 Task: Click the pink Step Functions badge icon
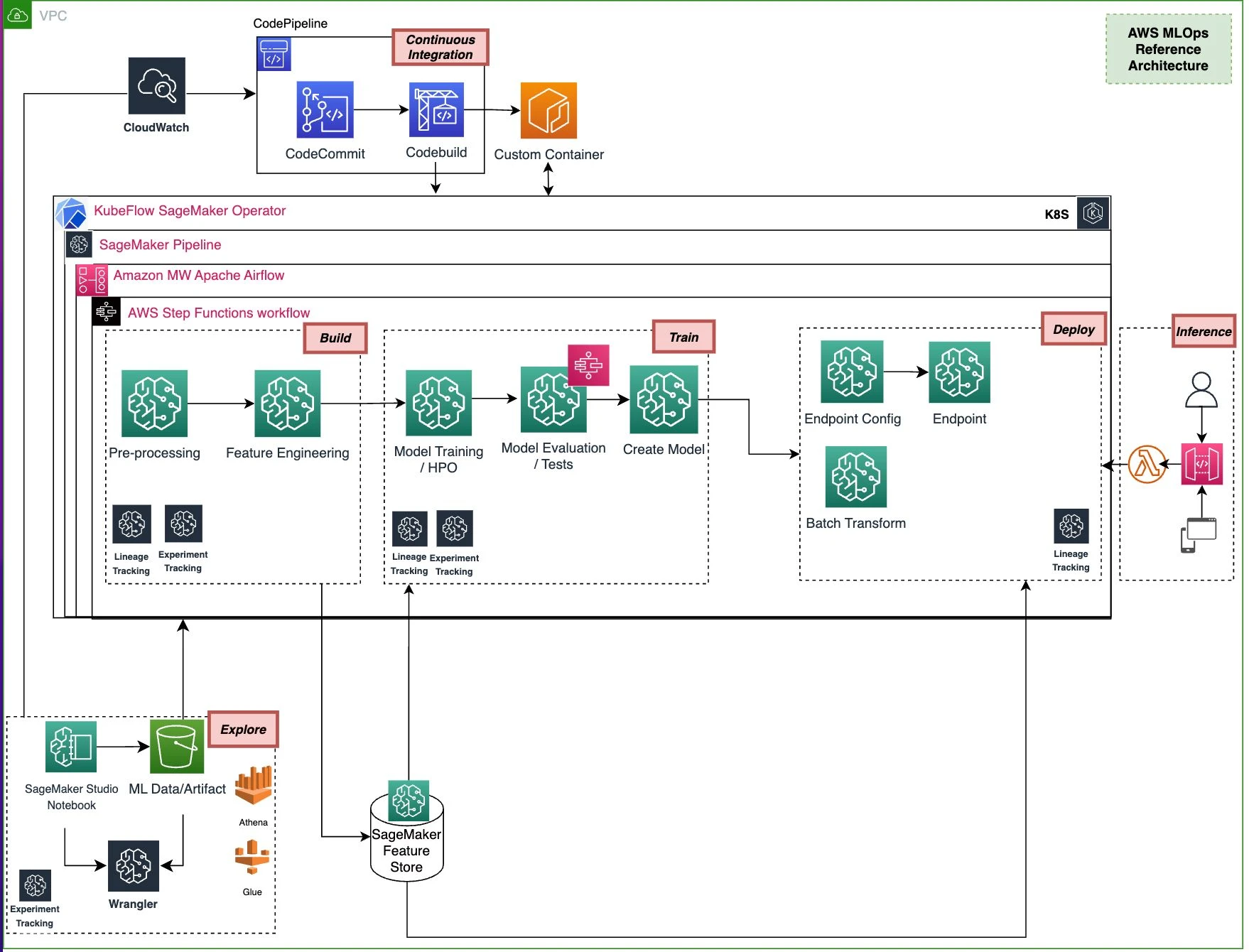pyautogui.click(x=588, y=364)
